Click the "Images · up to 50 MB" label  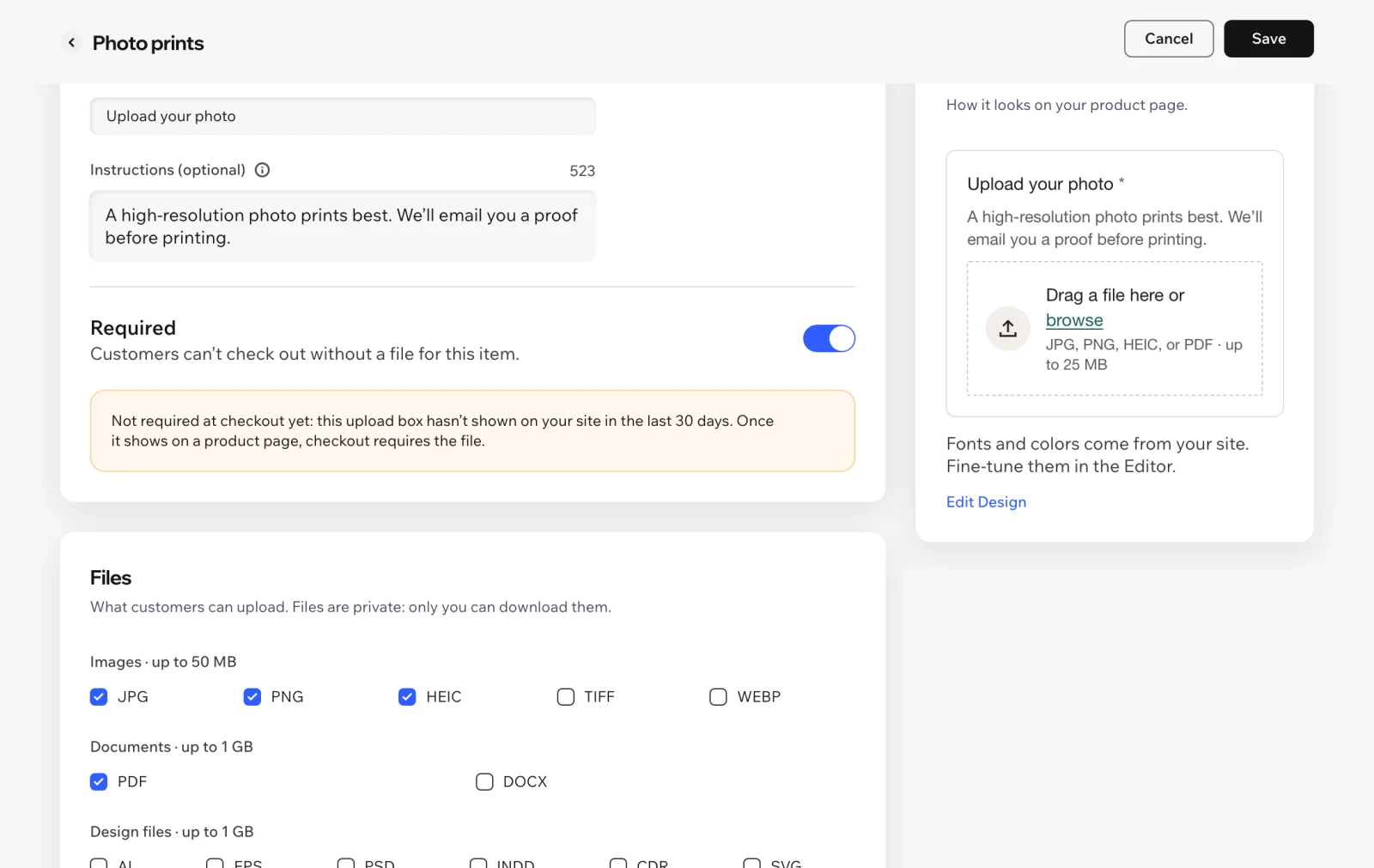[163, 662]
